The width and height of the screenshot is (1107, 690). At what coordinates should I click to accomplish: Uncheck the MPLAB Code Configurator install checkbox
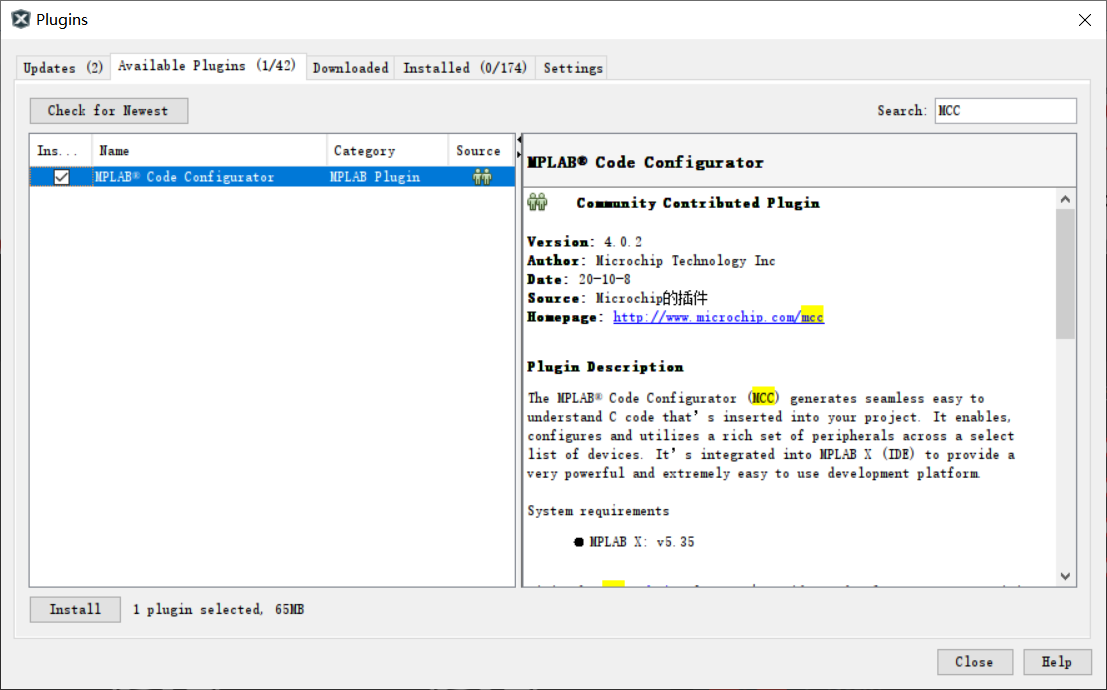pos(61,177)
